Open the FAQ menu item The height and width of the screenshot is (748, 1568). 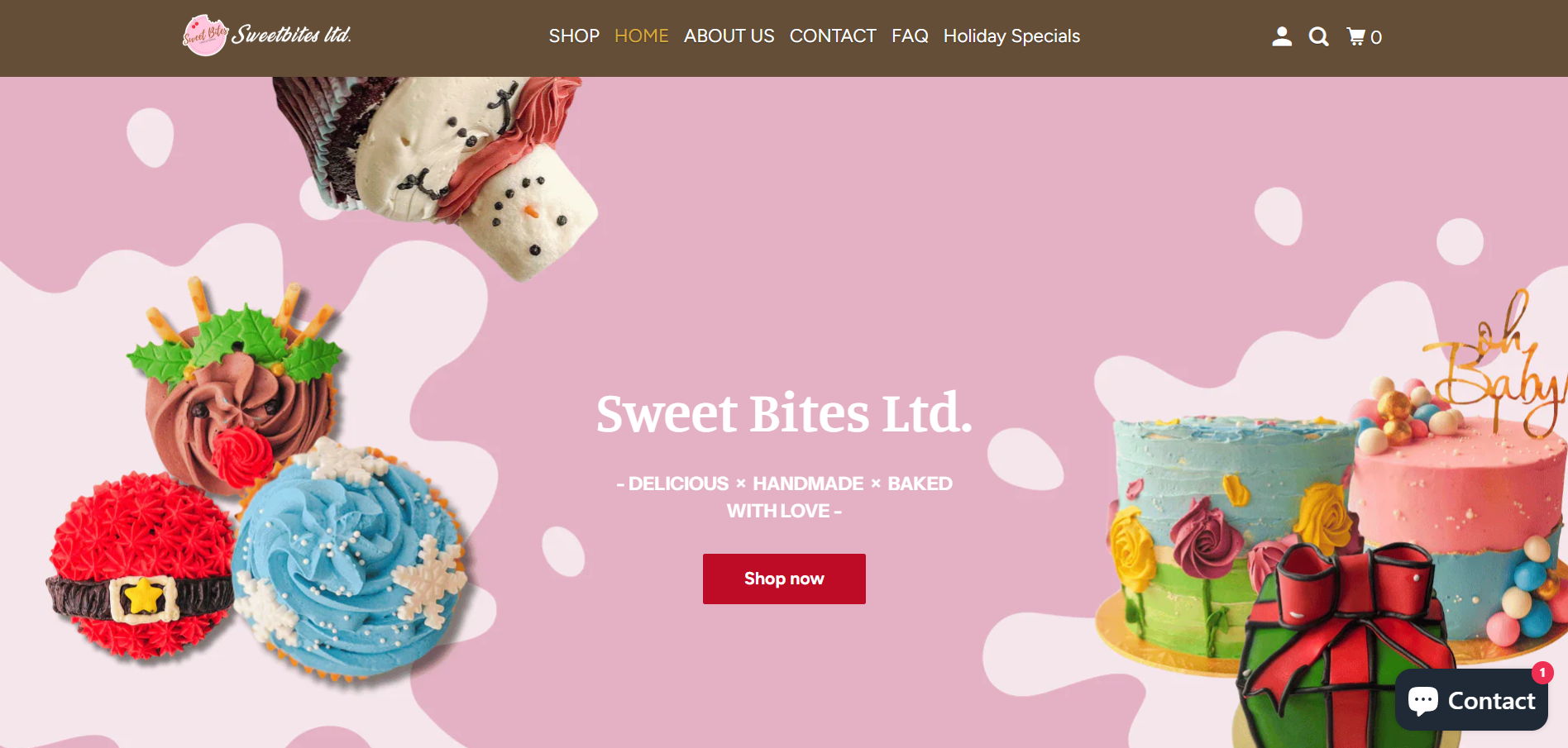[x=910, y=36]
